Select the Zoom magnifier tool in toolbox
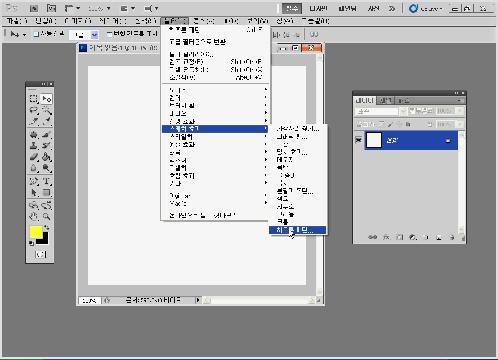 click(46, 217)
